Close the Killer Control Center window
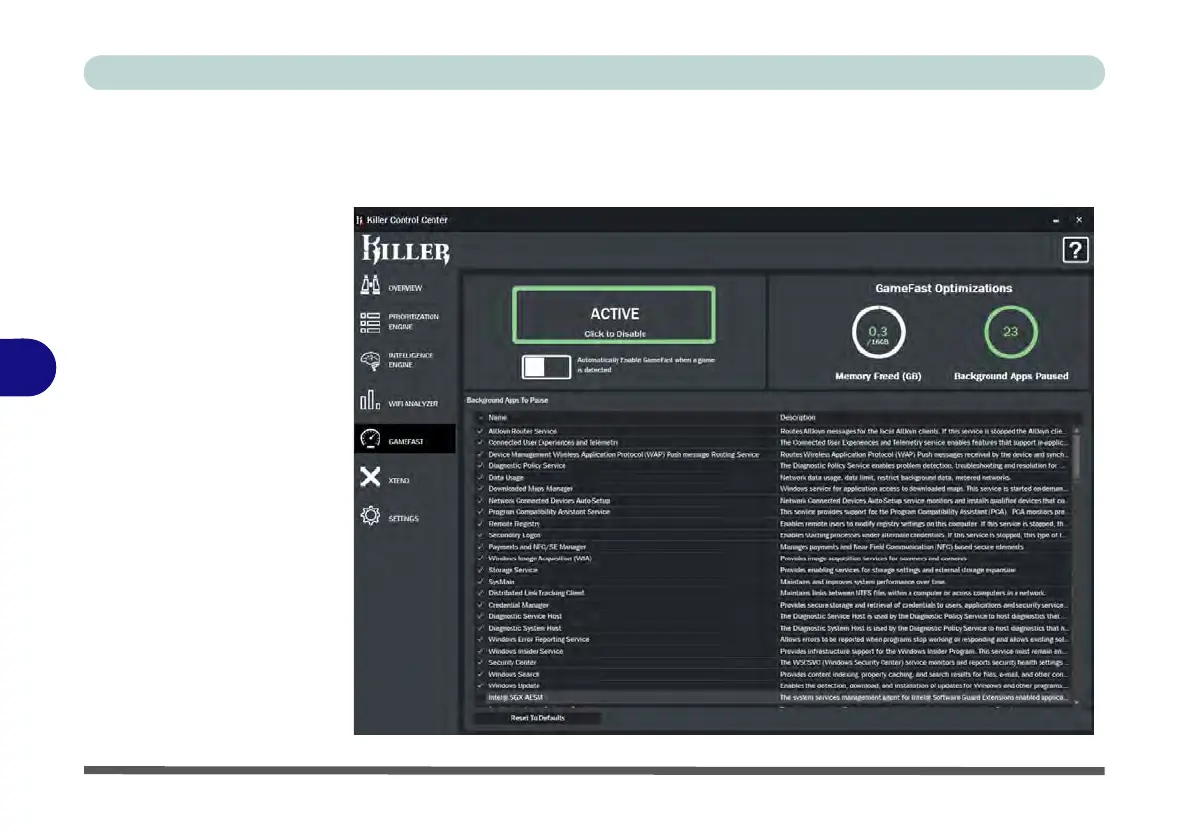 pos(1079,220)
